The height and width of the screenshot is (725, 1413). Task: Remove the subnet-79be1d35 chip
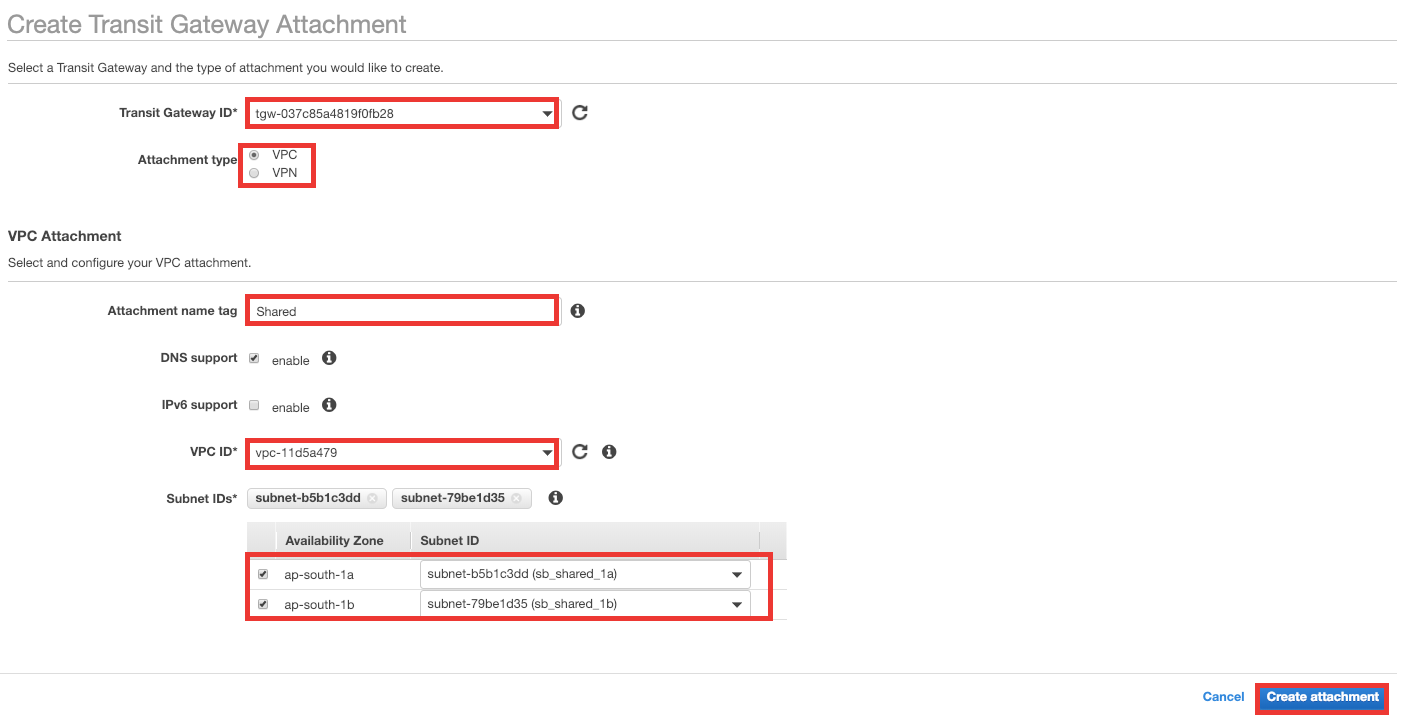[518, 498]
